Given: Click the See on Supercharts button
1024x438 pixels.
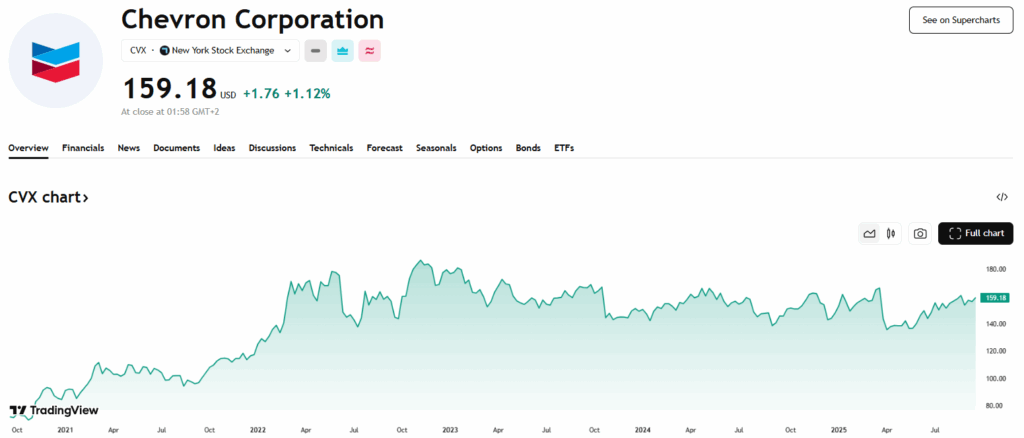Looking at the screenshot, I should tap(960, 19).
